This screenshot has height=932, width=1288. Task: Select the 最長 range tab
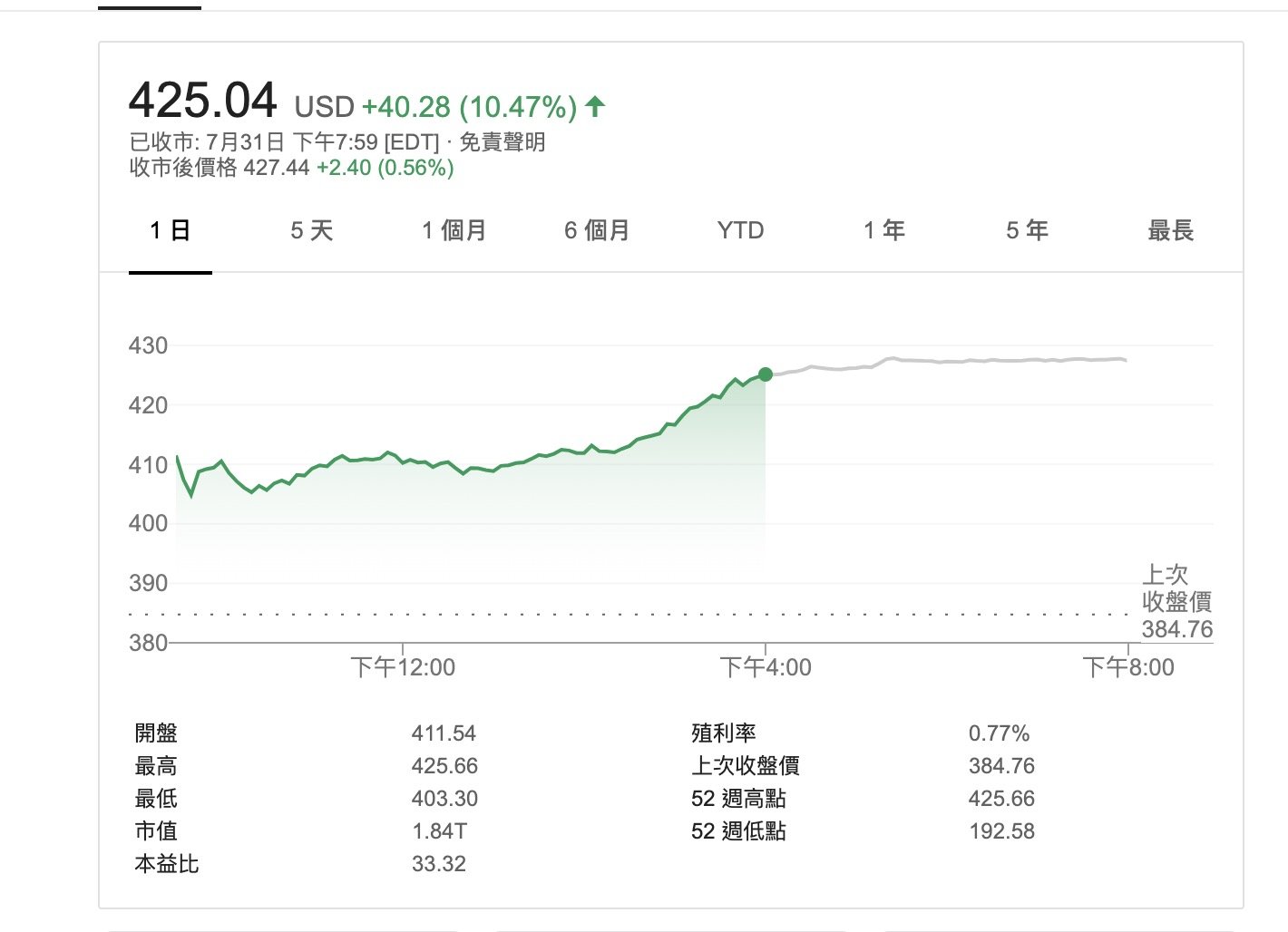click(1171, 231)
